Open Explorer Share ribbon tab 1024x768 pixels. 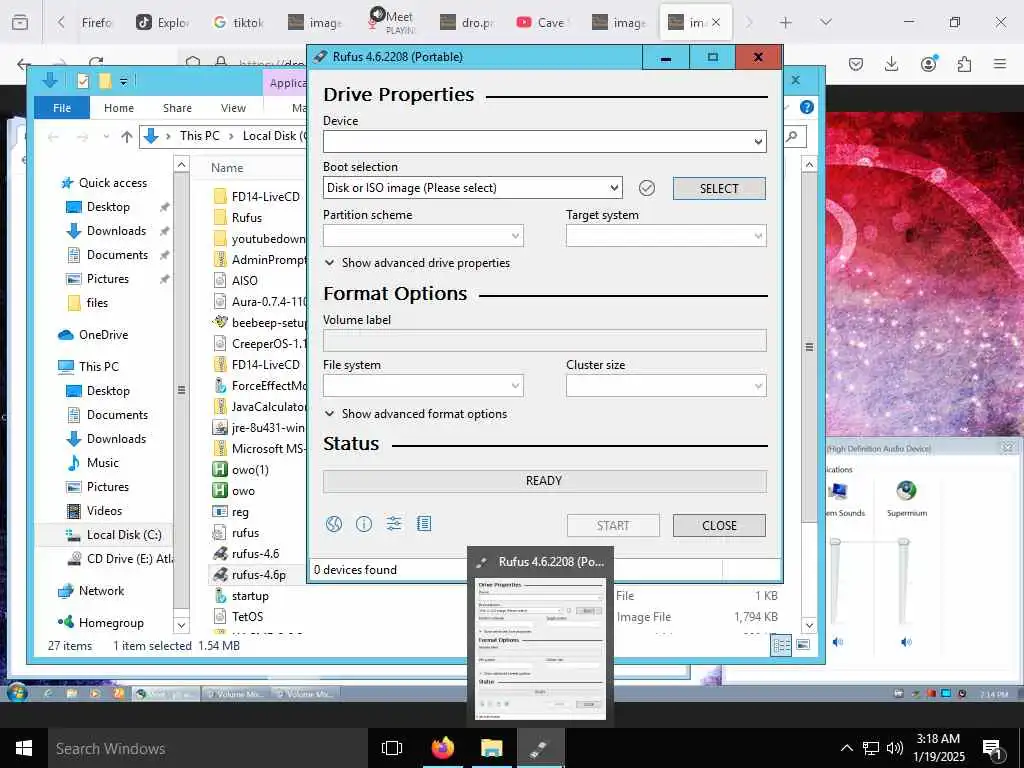click(177, 108)
